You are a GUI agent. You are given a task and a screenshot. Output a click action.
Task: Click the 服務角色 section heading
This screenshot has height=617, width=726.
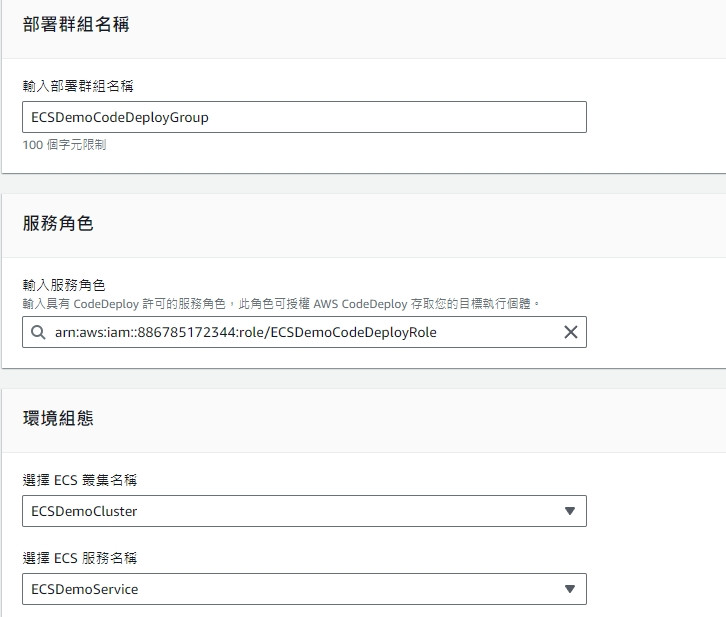click(x=58, y=224)
